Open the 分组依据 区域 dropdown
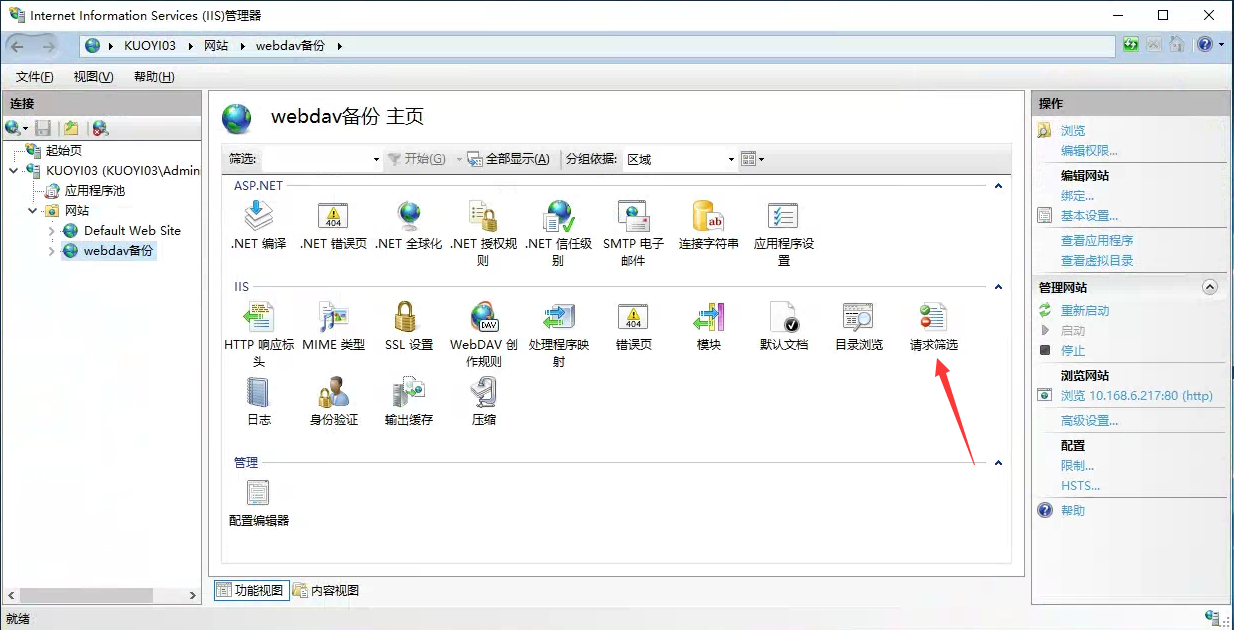The height and width of the screenshot is (630, 1234). (x=680, y=159)
